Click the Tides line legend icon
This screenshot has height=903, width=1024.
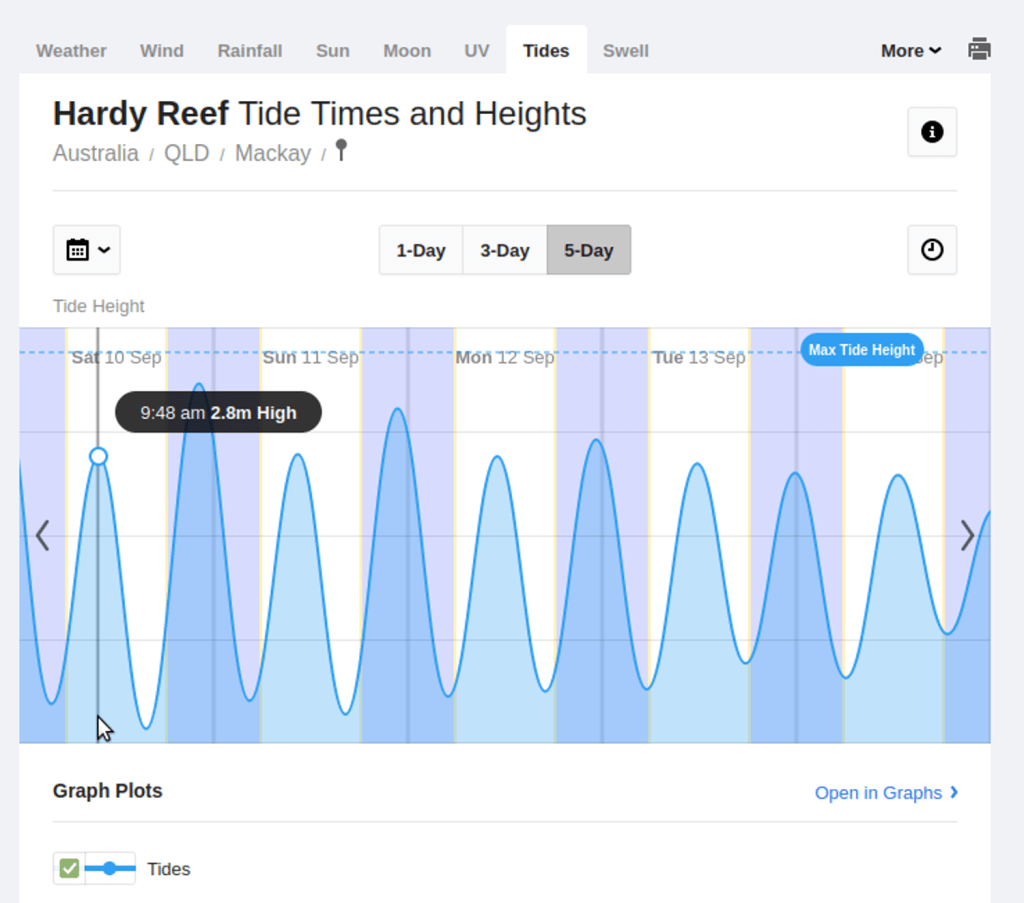[x=110, y=869]
